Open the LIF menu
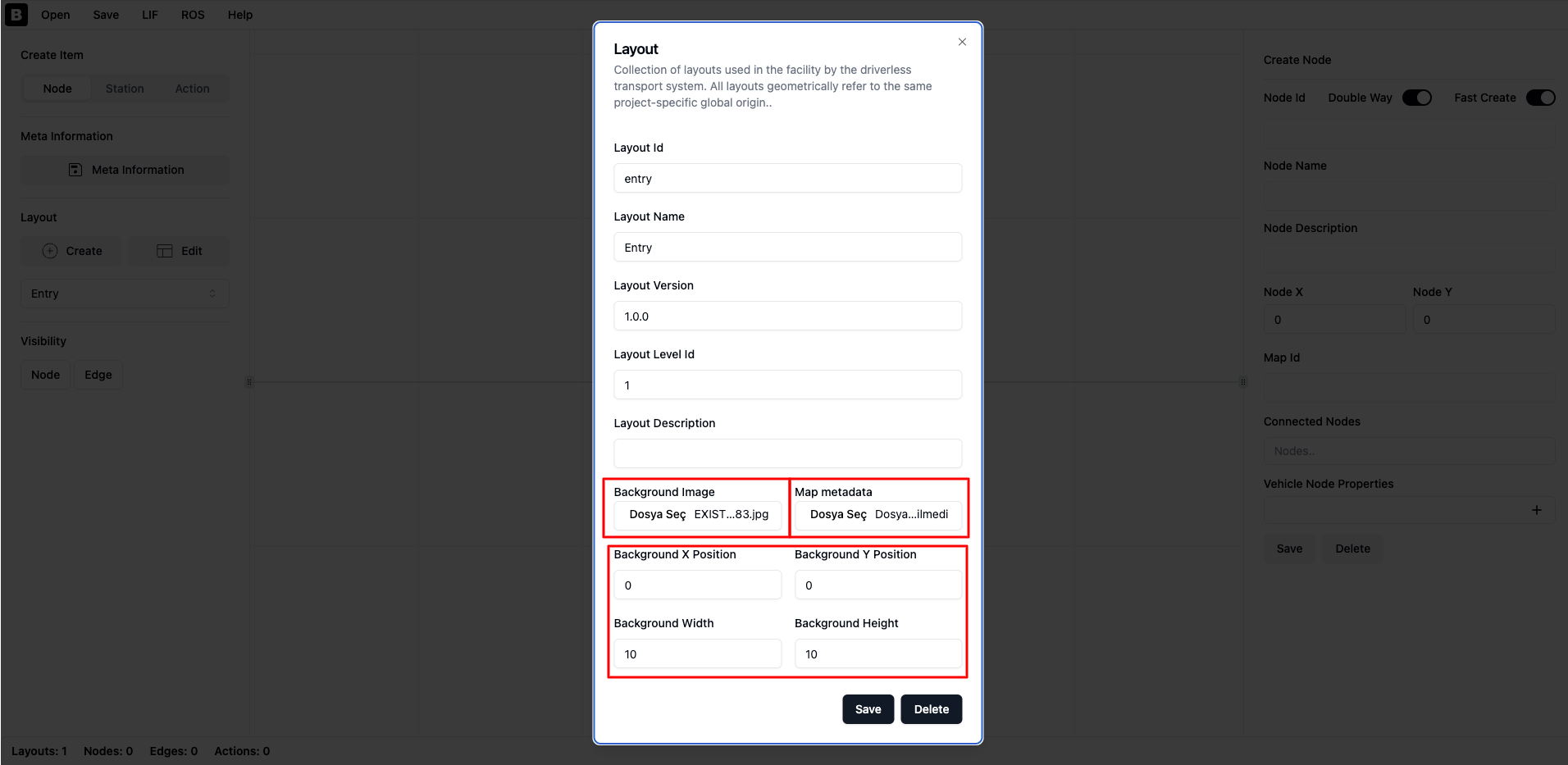 [150, 15]
